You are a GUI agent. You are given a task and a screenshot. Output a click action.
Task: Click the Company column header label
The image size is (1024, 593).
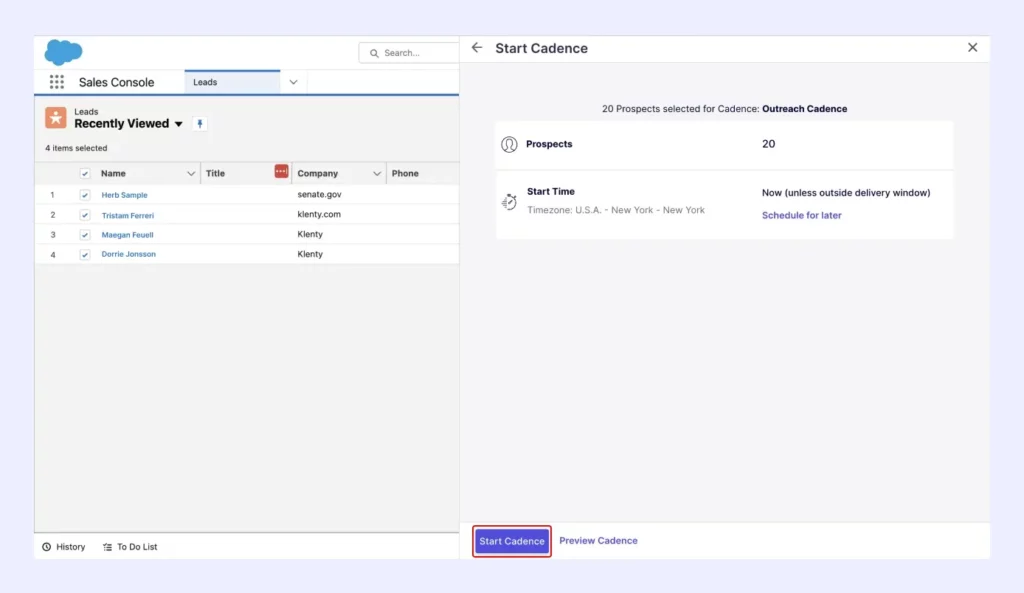pos(317,174)
